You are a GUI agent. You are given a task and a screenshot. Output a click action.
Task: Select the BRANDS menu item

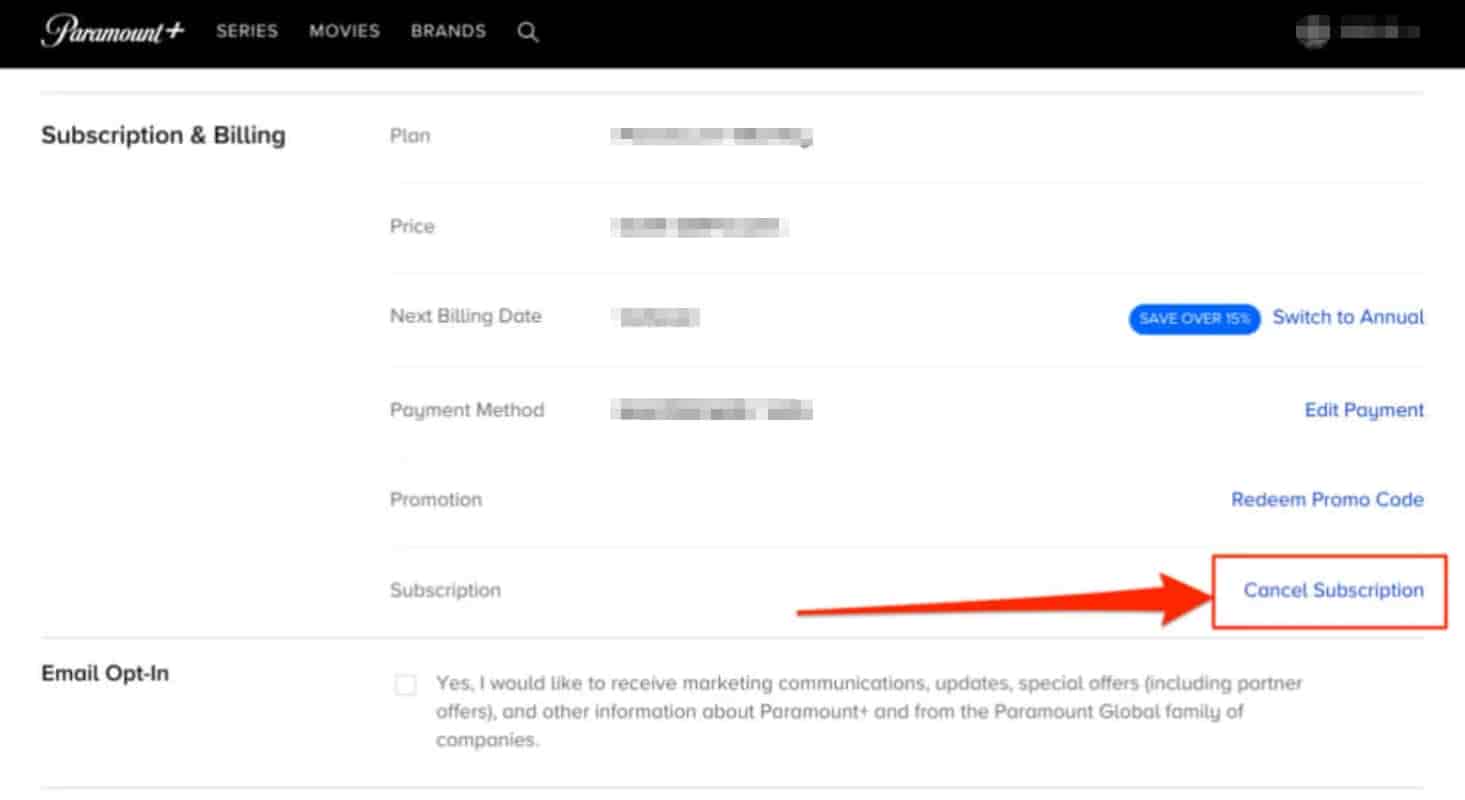pyautogui.click(x=448, y=31)
